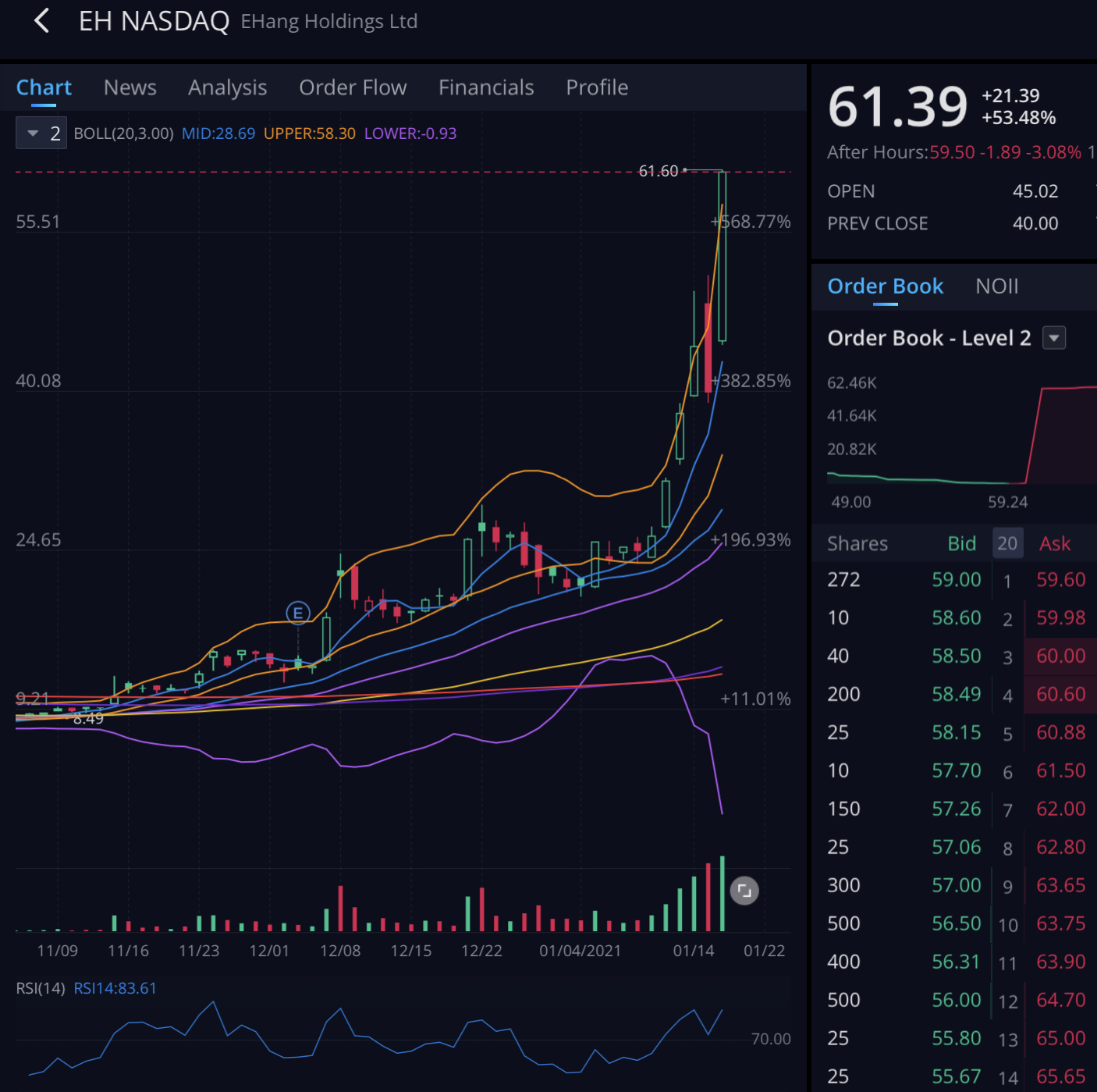Open the indicator count dropdown showing 2
The width and height of the screenshot is (1097, 1092).
(x=41, y=133)
